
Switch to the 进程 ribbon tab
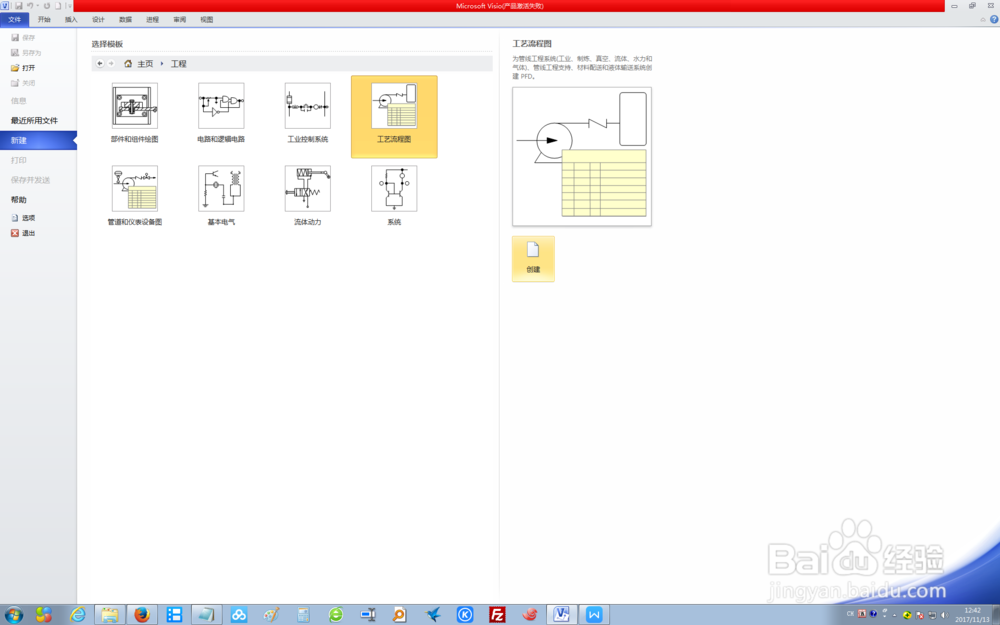(152, 20)
